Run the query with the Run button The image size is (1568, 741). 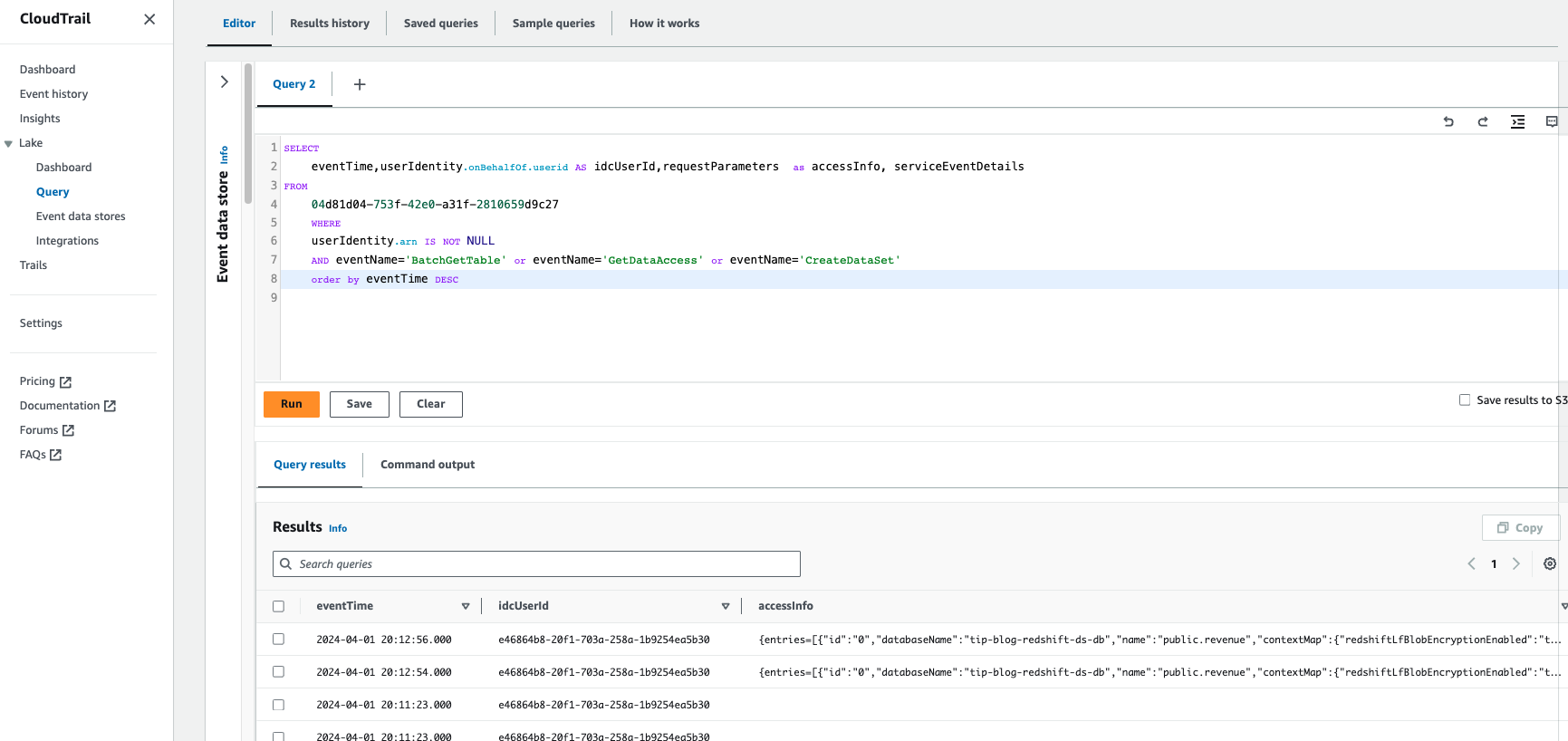tap(291, 404)
